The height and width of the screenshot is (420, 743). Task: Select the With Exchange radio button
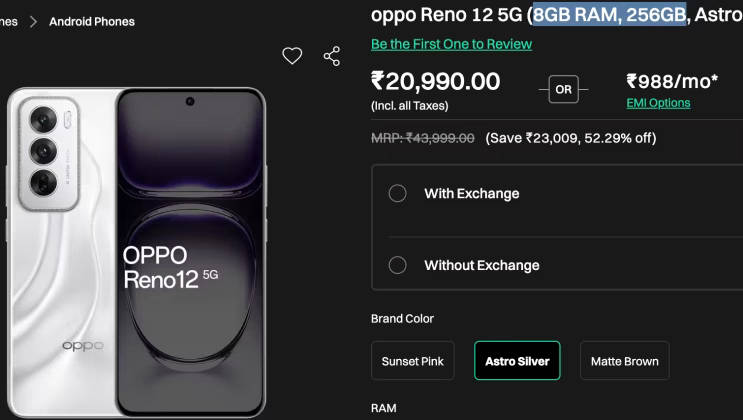[x=397, y=193]
